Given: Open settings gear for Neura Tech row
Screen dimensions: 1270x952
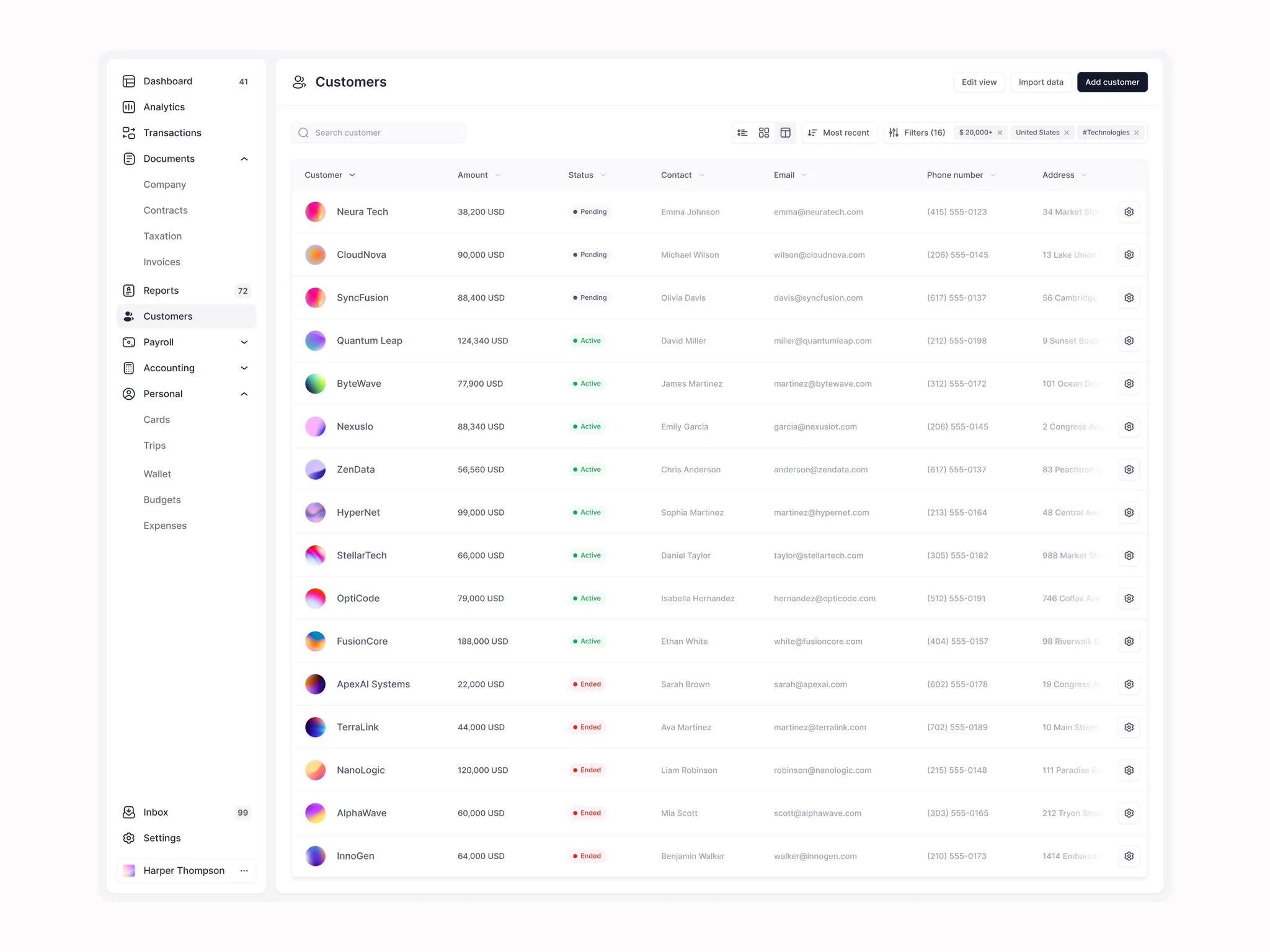Looking at the screenshot, I should 1129,212.
